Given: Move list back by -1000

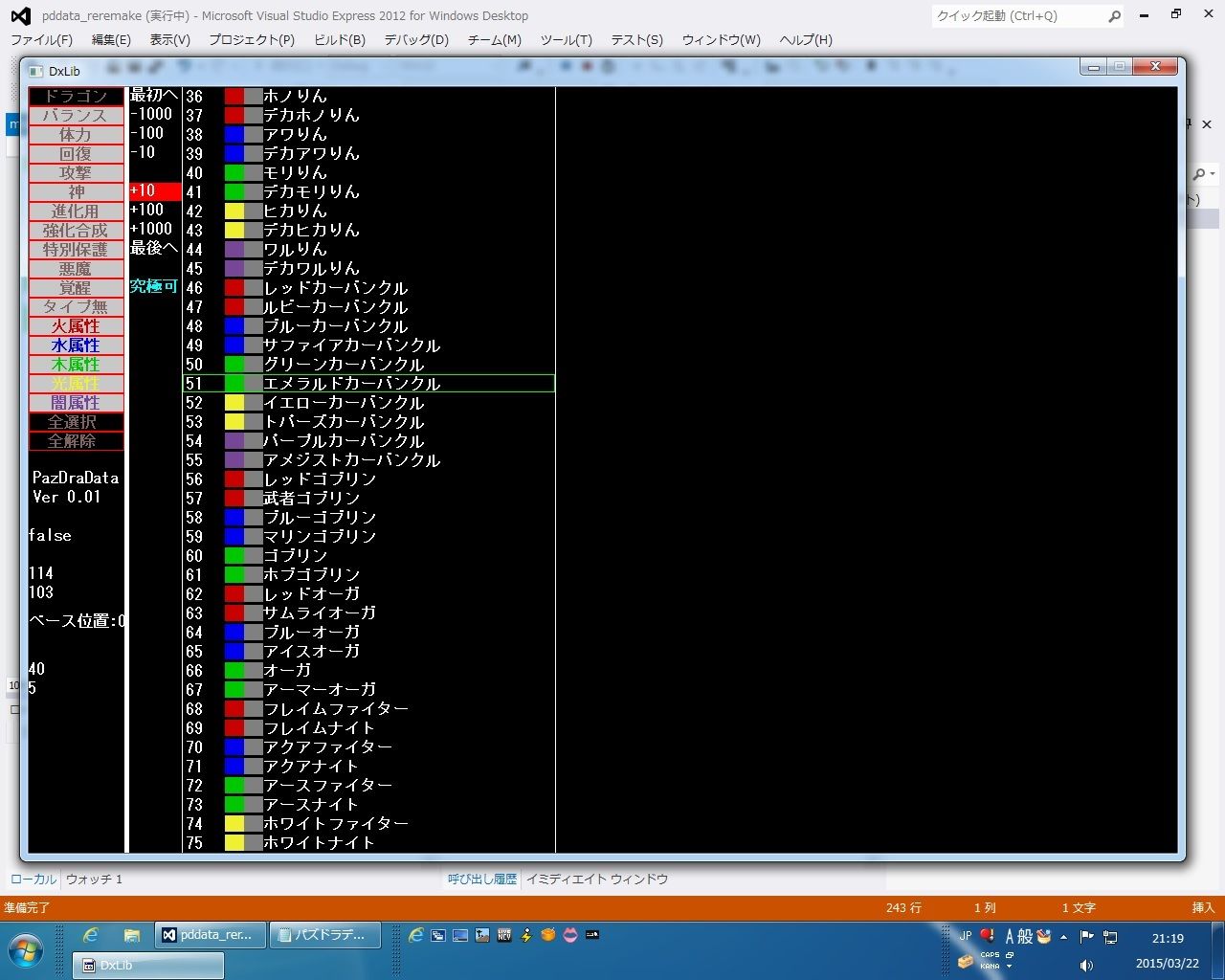Looking at the screenshot, I should (151, 114).
